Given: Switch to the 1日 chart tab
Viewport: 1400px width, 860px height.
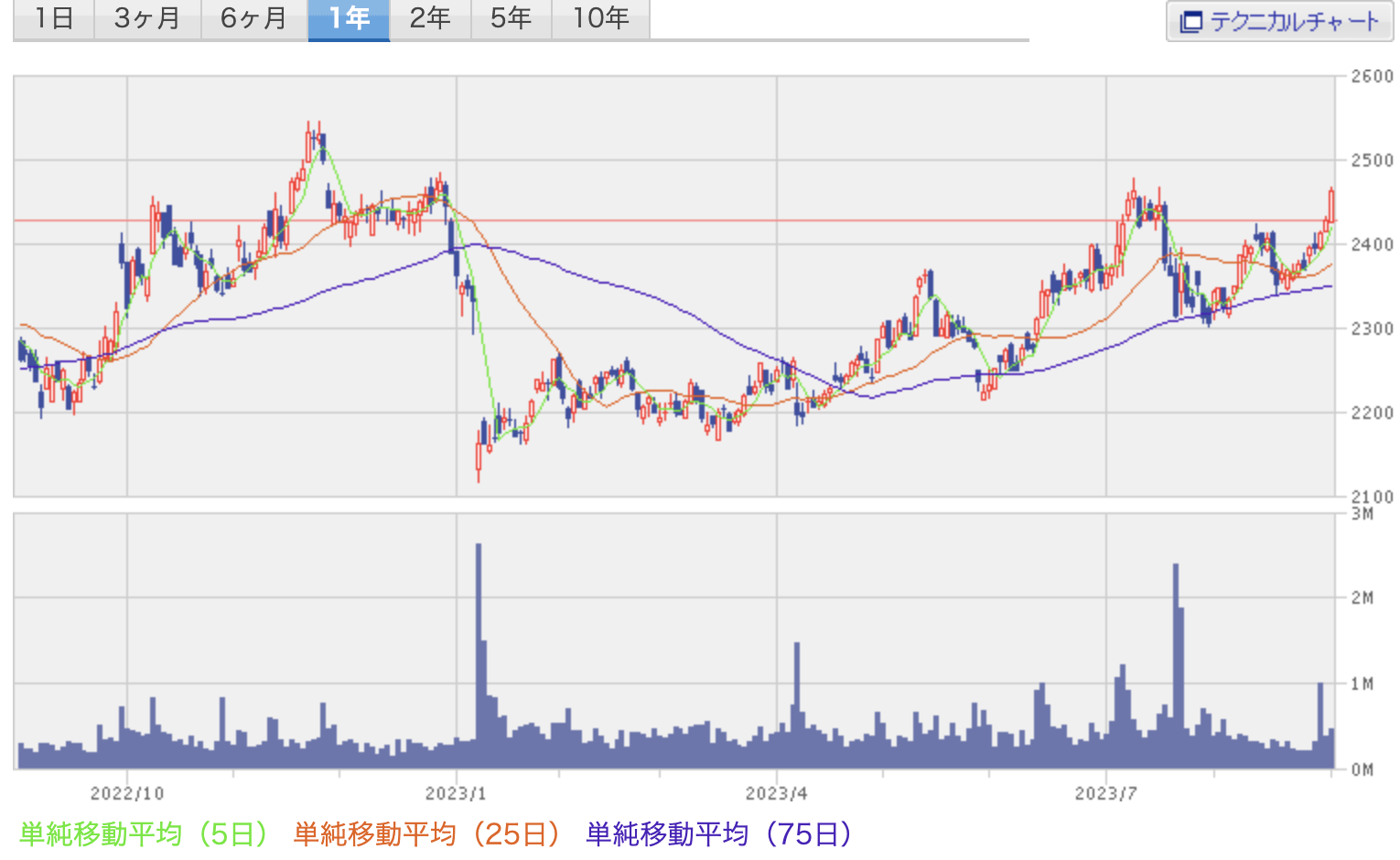Looking at the screenshot, I should pyautogui.click(x=53, y=19).
